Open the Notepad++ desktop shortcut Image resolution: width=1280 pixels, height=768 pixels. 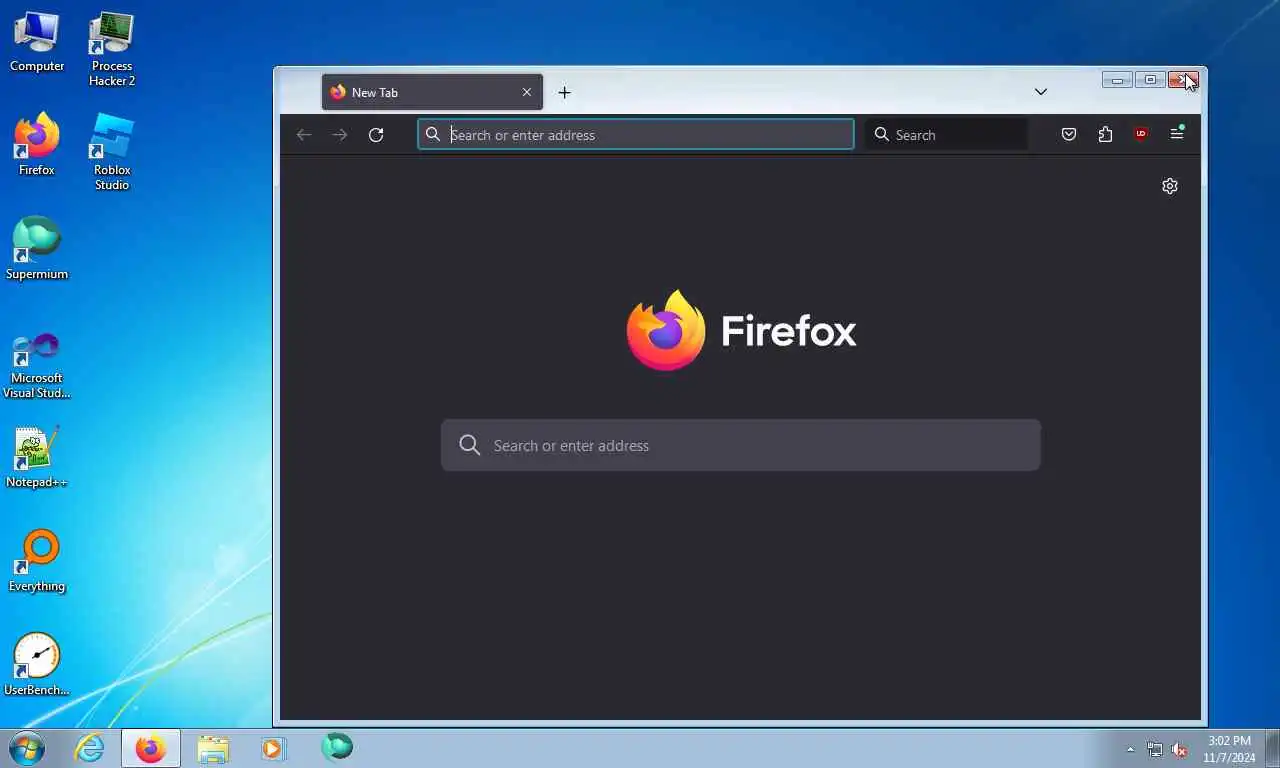[x=37, y=458]
